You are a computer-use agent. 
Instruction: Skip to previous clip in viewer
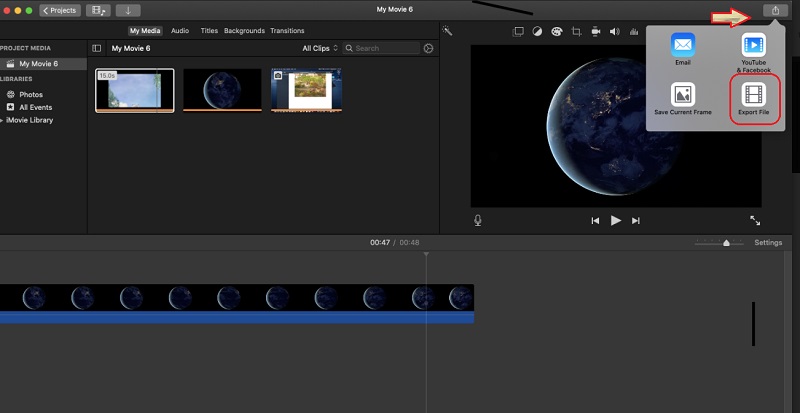(595, 221)
